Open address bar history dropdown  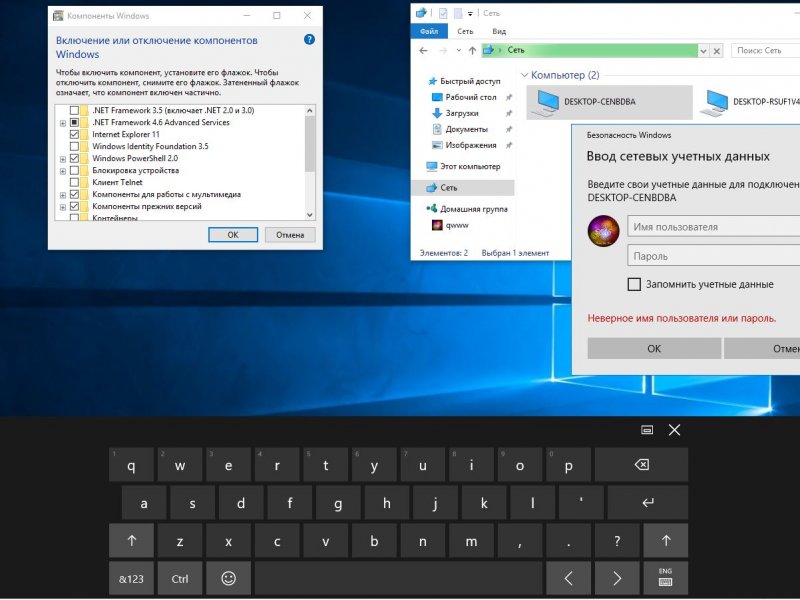[704, 51]
